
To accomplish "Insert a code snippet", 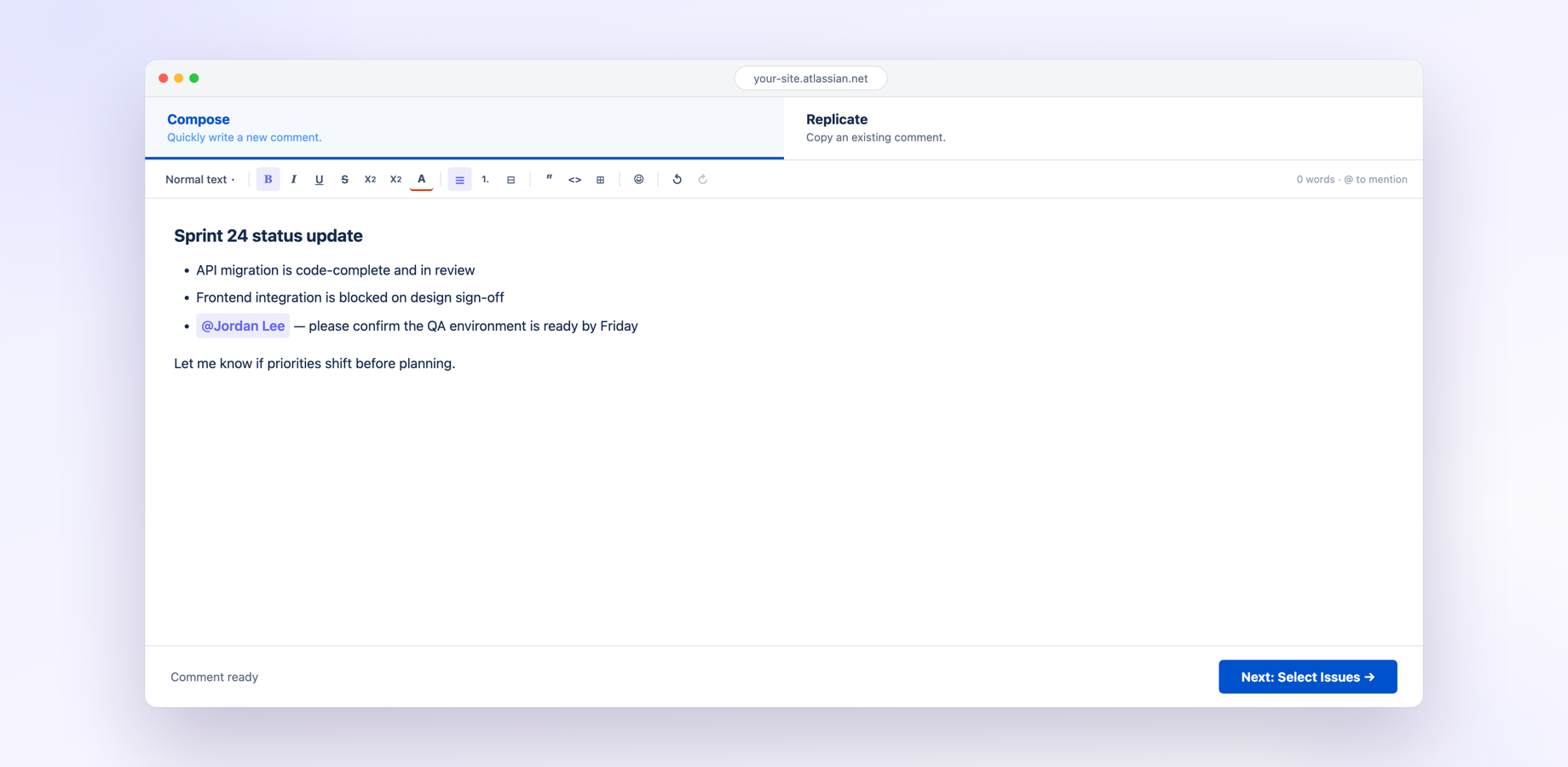I will click(x=574, y=179).
